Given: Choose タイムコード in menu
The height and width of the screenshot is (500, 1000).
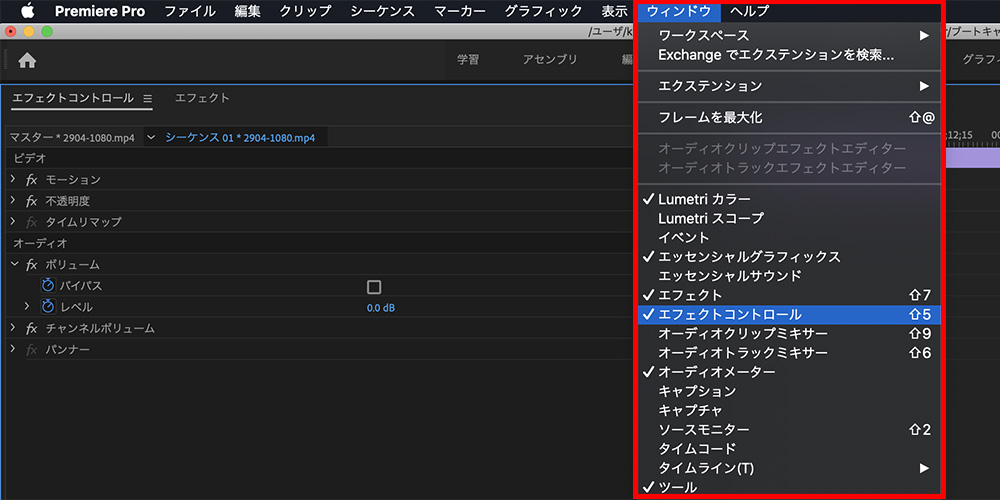Looking at the screenshot, I should click(x=791, y=449).
